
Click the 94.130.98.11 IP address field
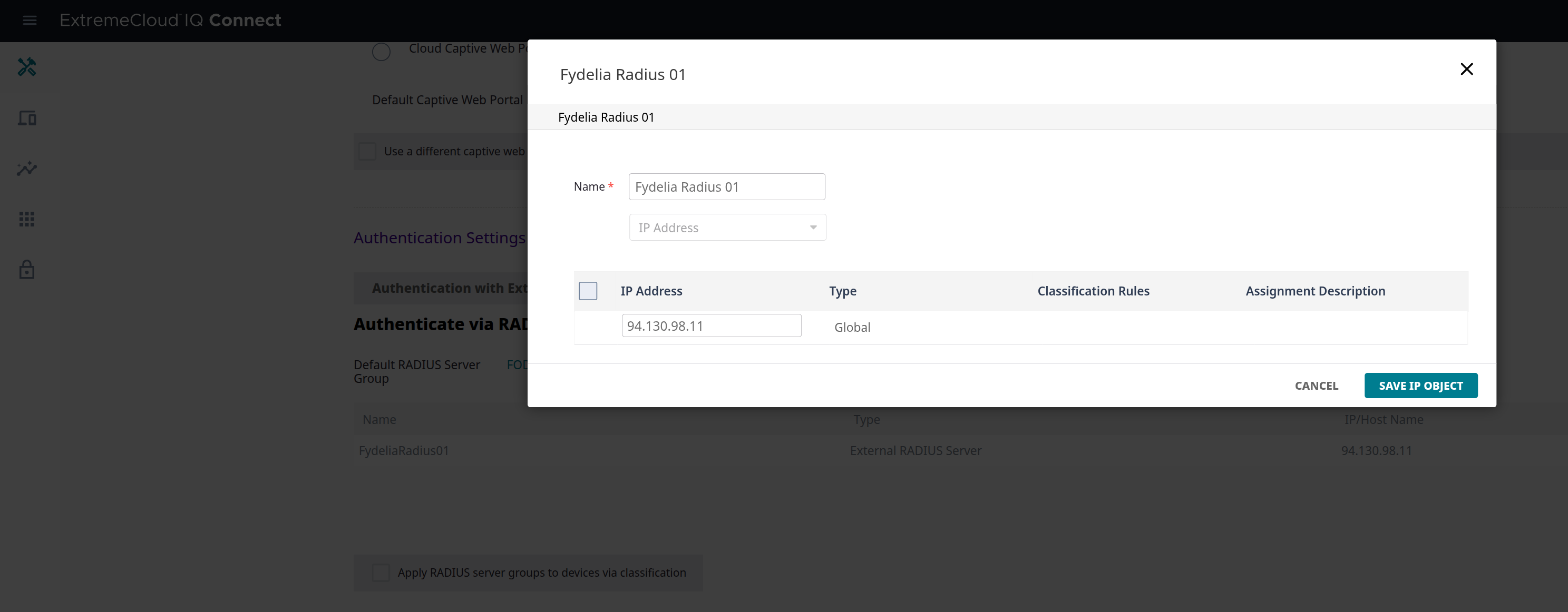tap(711, 326)
